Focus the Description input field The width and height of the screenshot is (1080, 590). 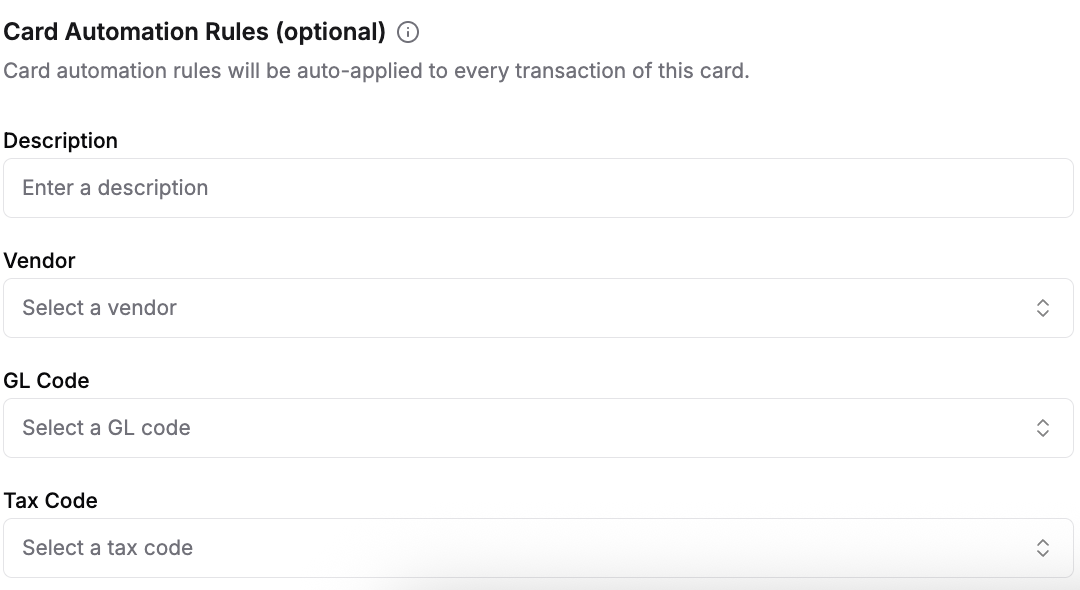(x=538, y=188)
